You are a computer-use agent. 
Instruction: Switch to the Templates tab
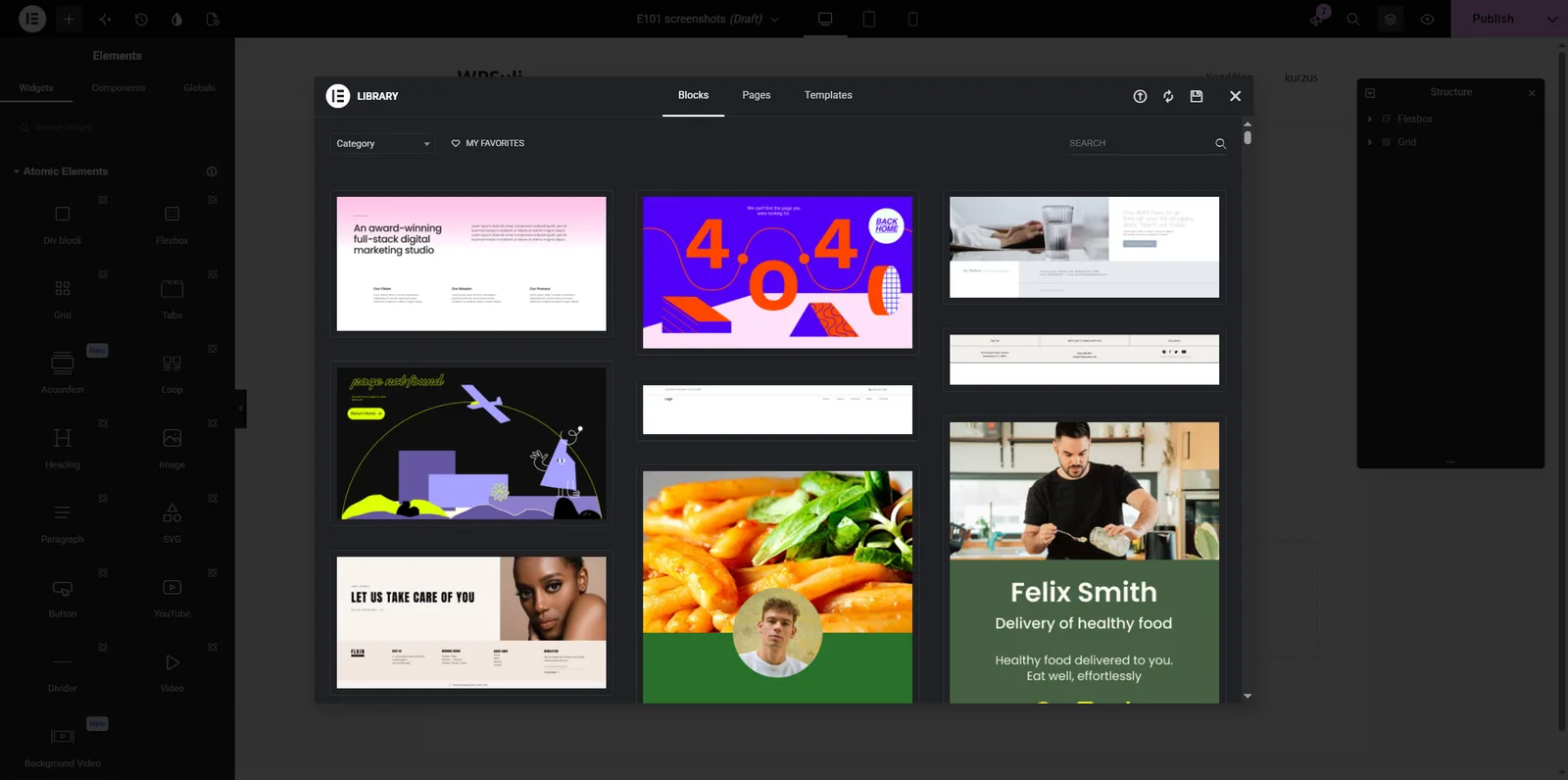[828, 95]
